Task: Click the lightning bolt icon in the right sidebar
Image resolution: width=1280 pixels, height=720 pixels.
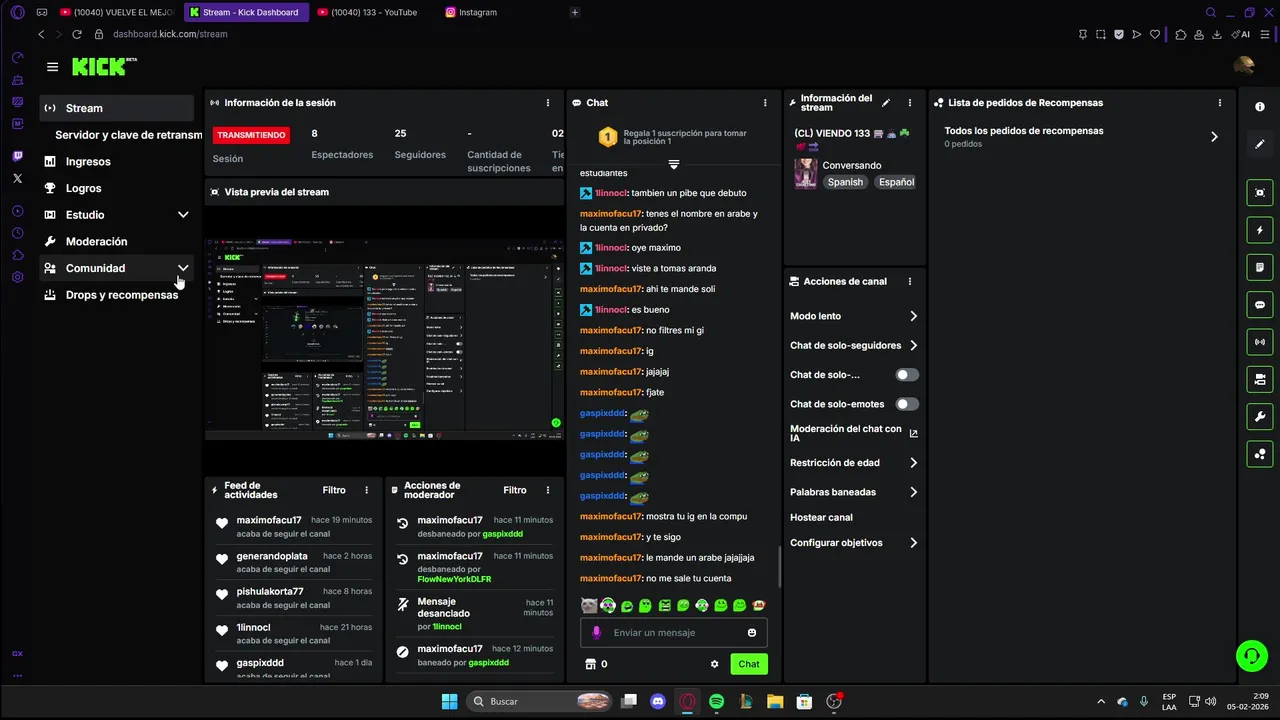Action: 1260,230
